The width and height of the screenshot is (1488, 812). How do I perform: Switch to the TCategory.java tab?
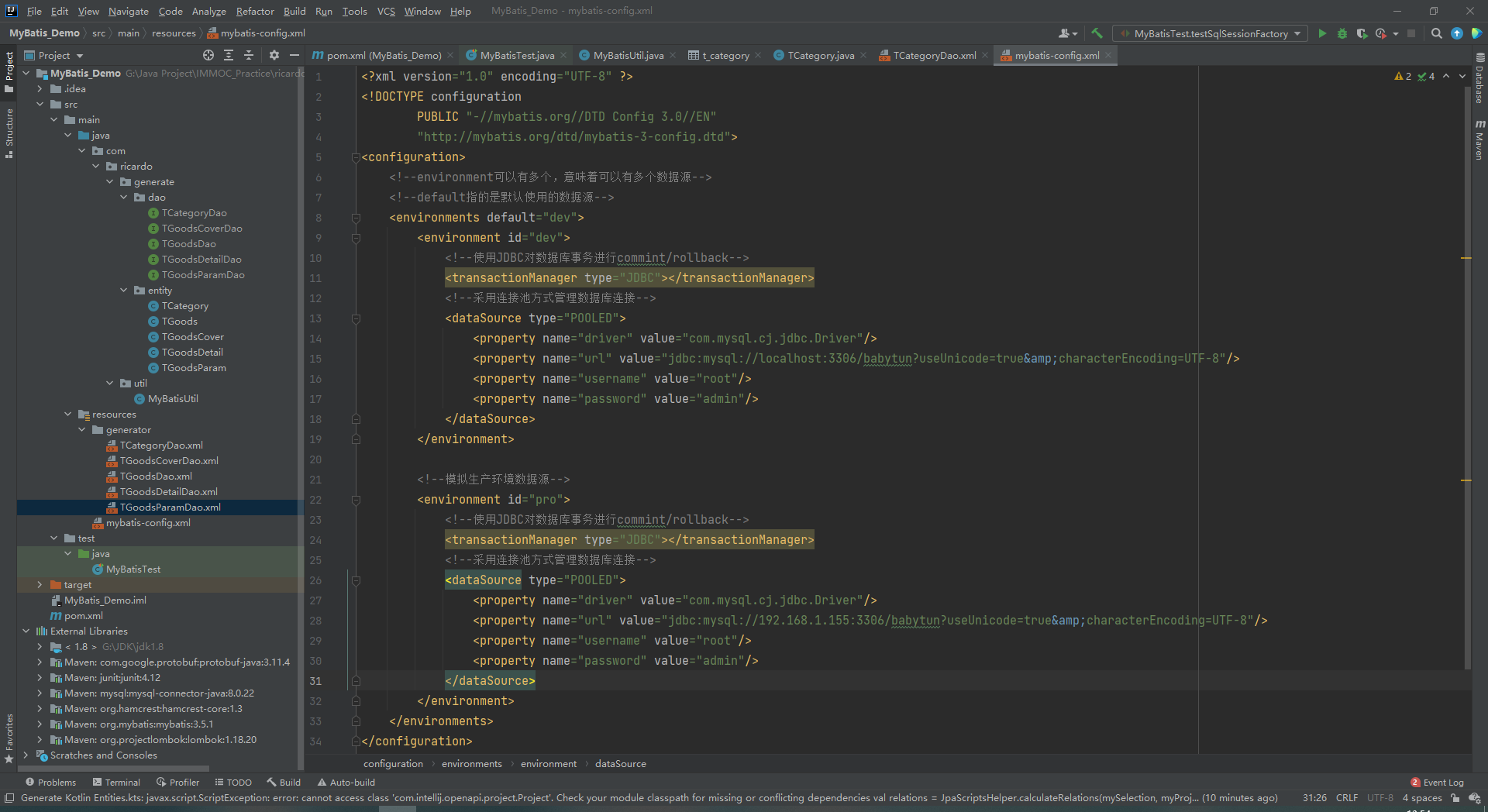pos(820,55)
